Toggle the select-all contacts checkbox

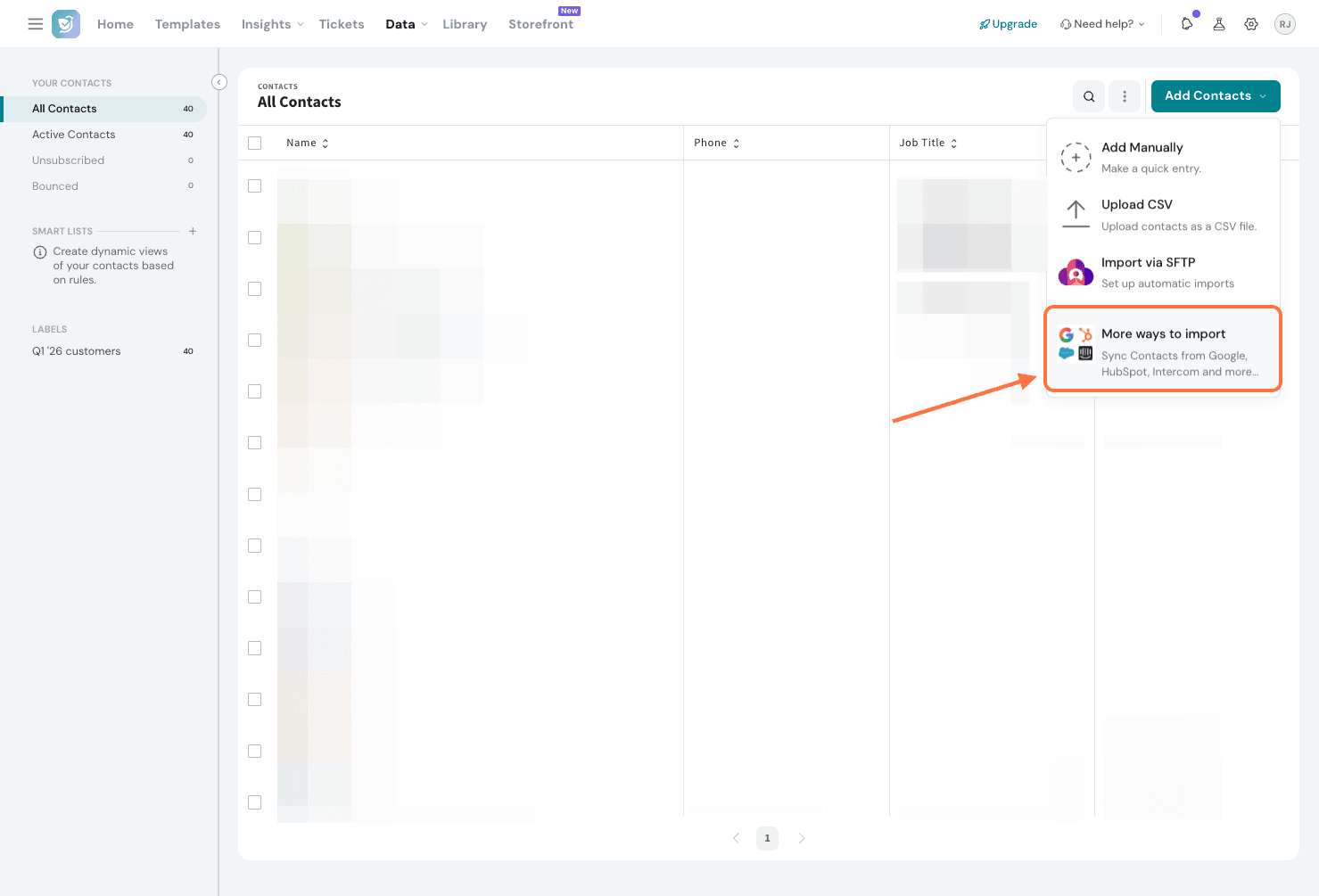tap(255, 143)
